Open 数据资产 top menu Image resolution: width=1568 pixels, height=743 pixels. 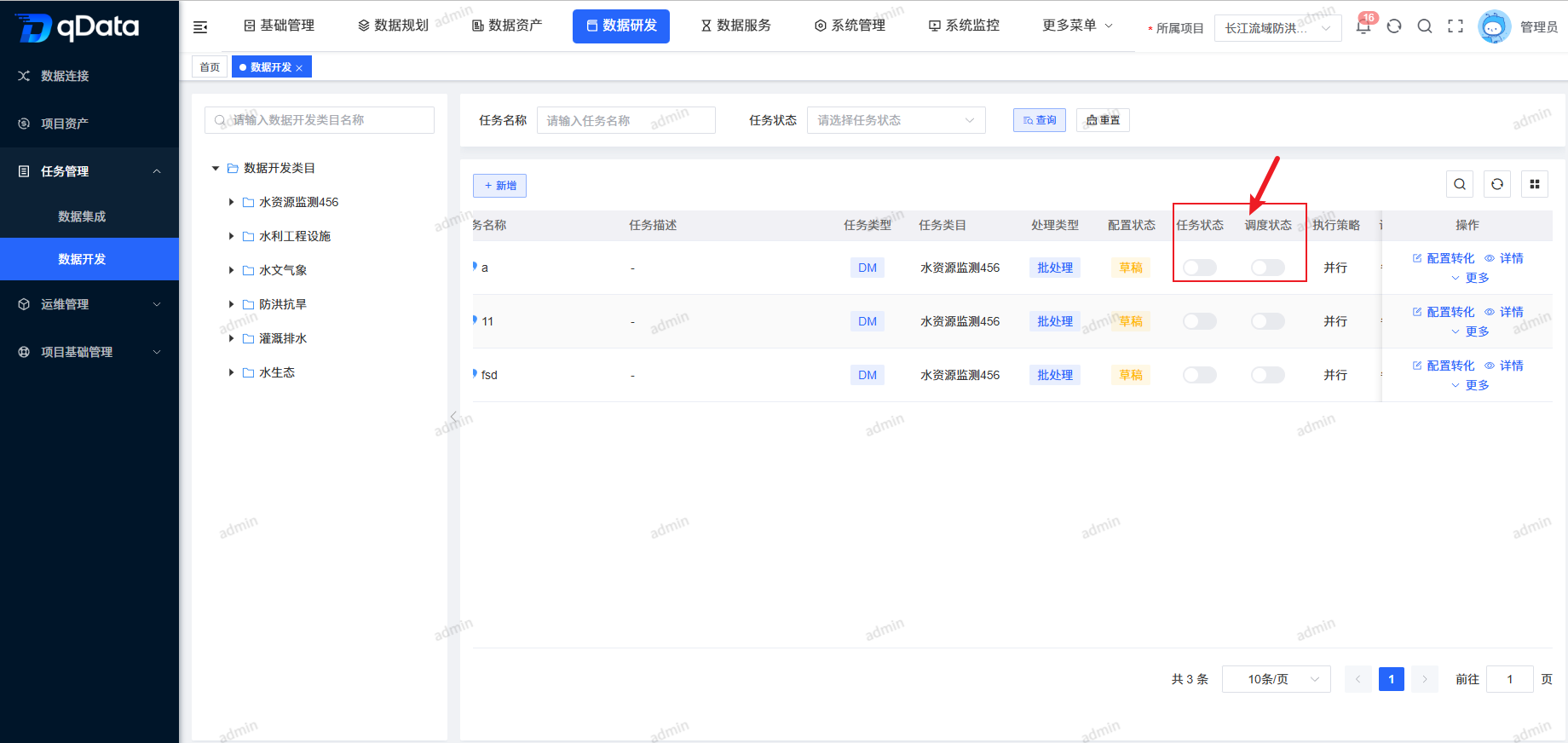(x=507, y=26)
